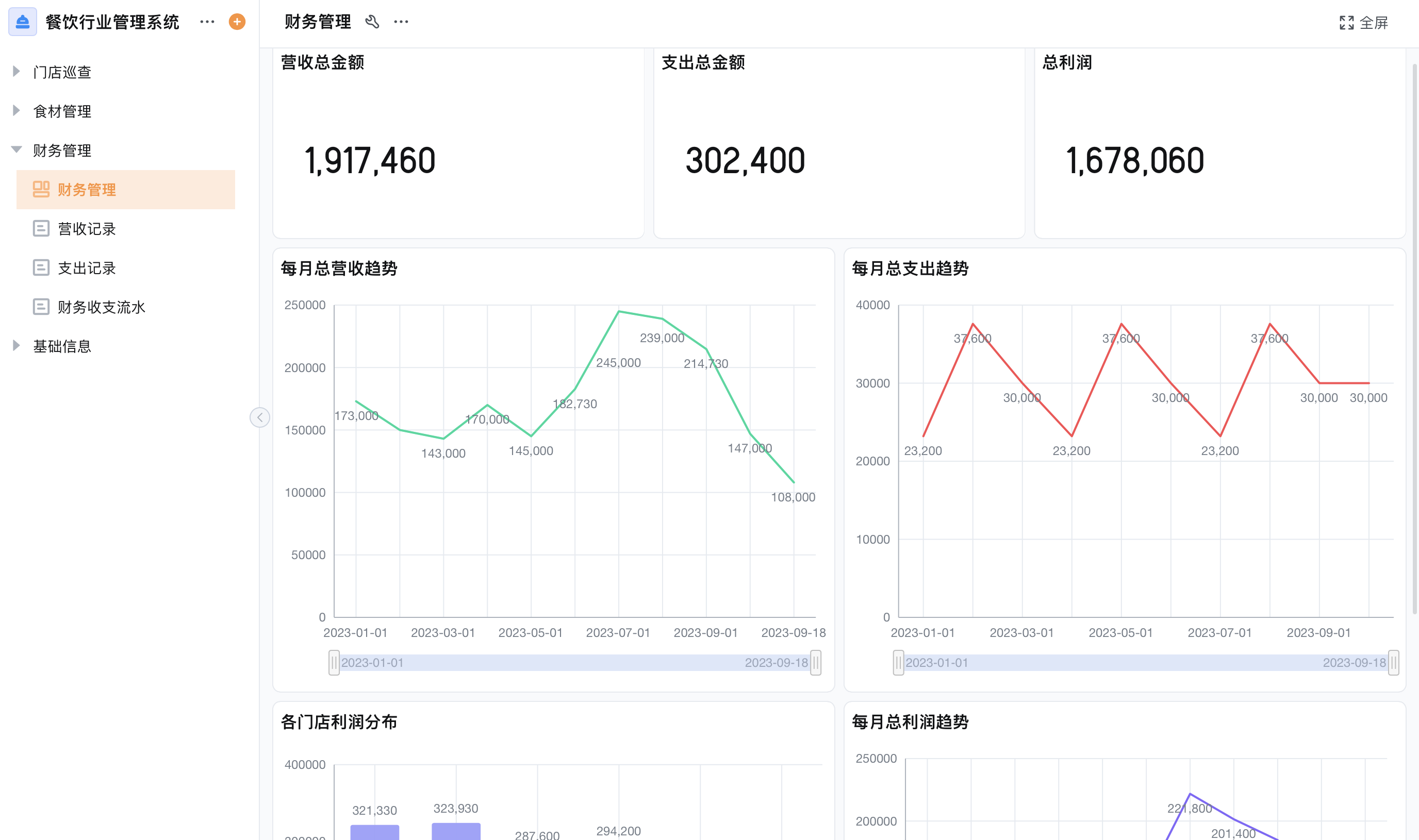The height and width of the screenshot is (840, 1419).
Task: Click the 餐饮行业管理系统 app title
Action: [x=112, y=22]
